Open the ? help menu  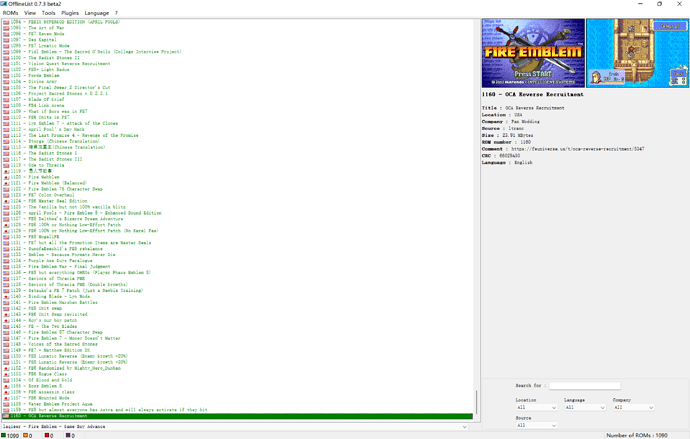(116, 13)
